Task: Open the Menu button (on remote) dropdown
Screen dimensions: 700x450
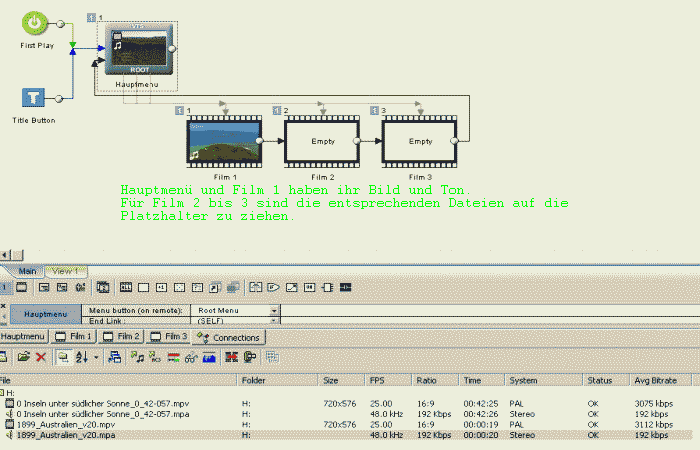Action: [x=274, y=311]
